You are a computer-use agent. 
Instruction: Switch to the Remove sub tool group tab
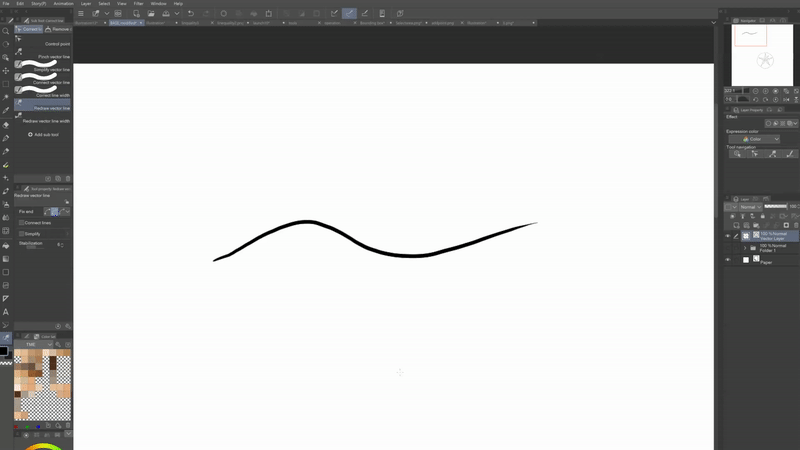(x=58, y=29)
